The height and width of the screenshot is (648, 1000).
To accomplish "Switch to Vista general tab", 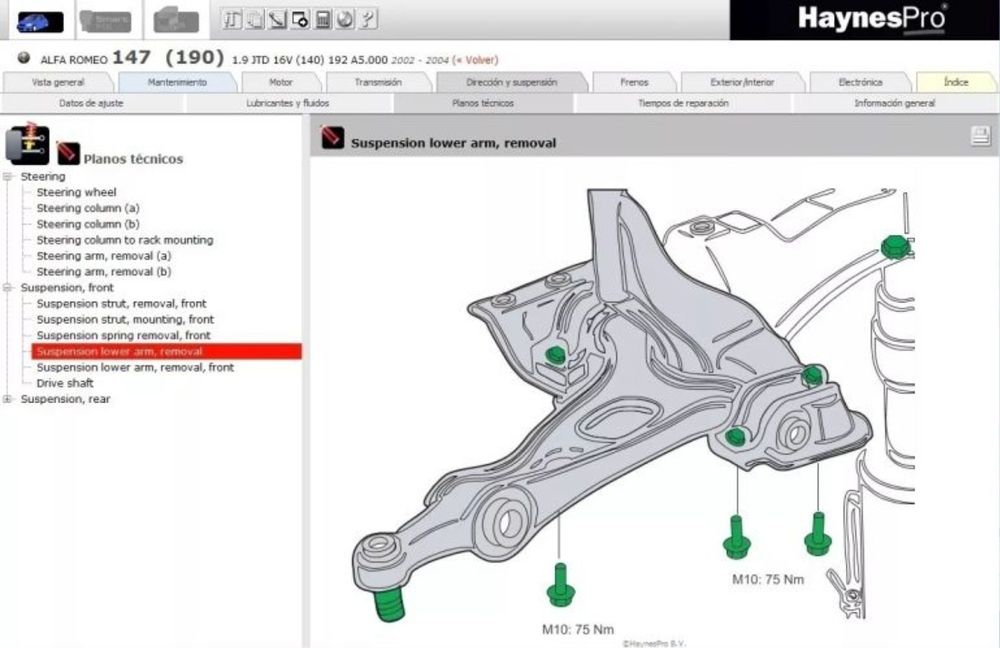I will [x=58, y=82].
